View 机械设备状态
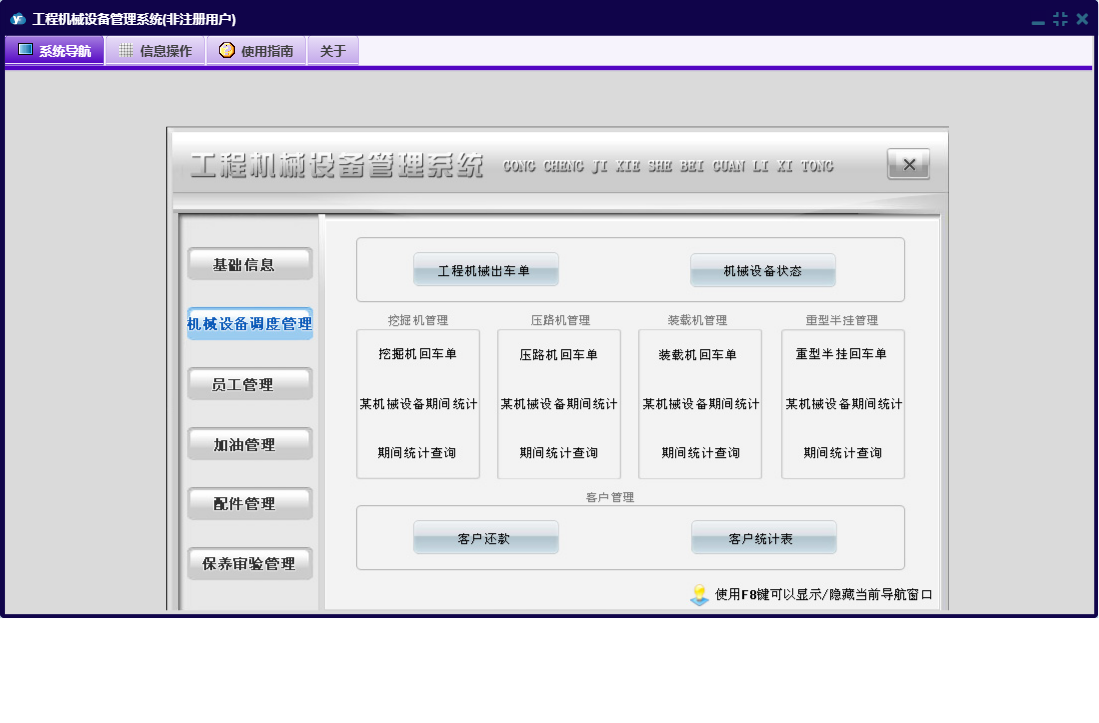Screen dimensions: 1099x723 coord(763,270)
